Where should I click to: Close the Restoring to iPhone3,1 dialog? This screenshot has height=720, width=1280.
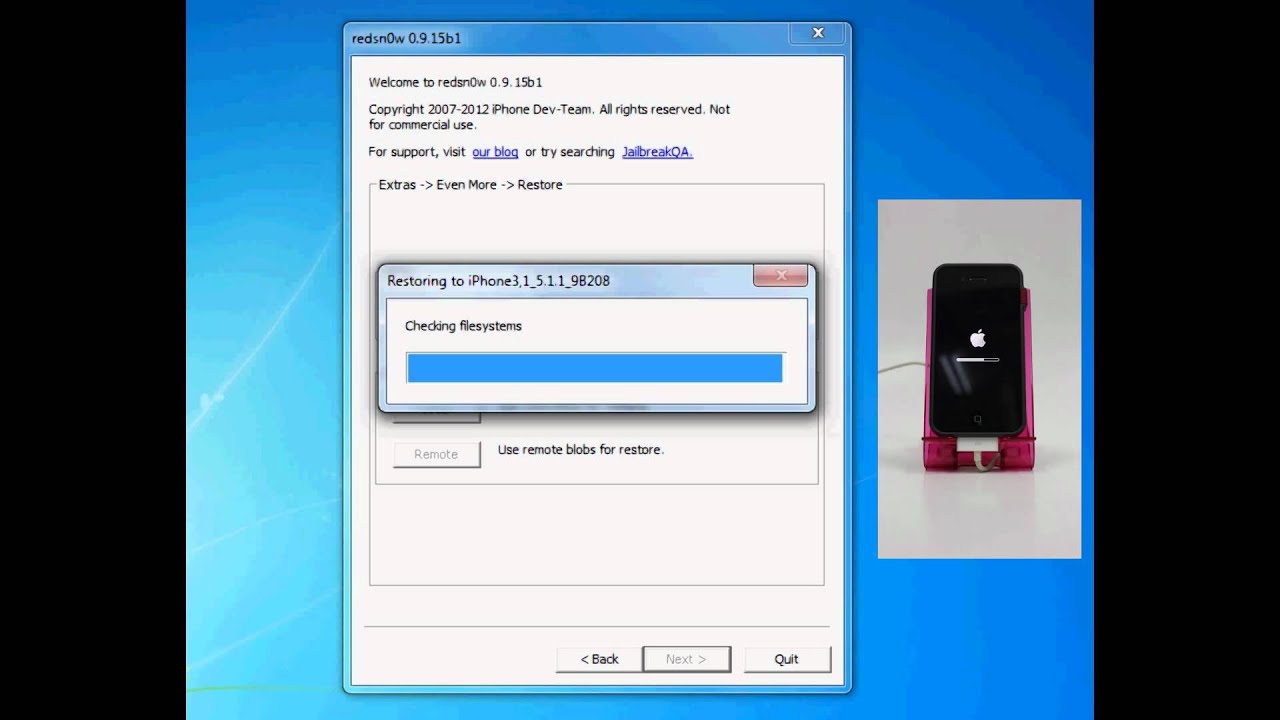(x=781, y=275)
